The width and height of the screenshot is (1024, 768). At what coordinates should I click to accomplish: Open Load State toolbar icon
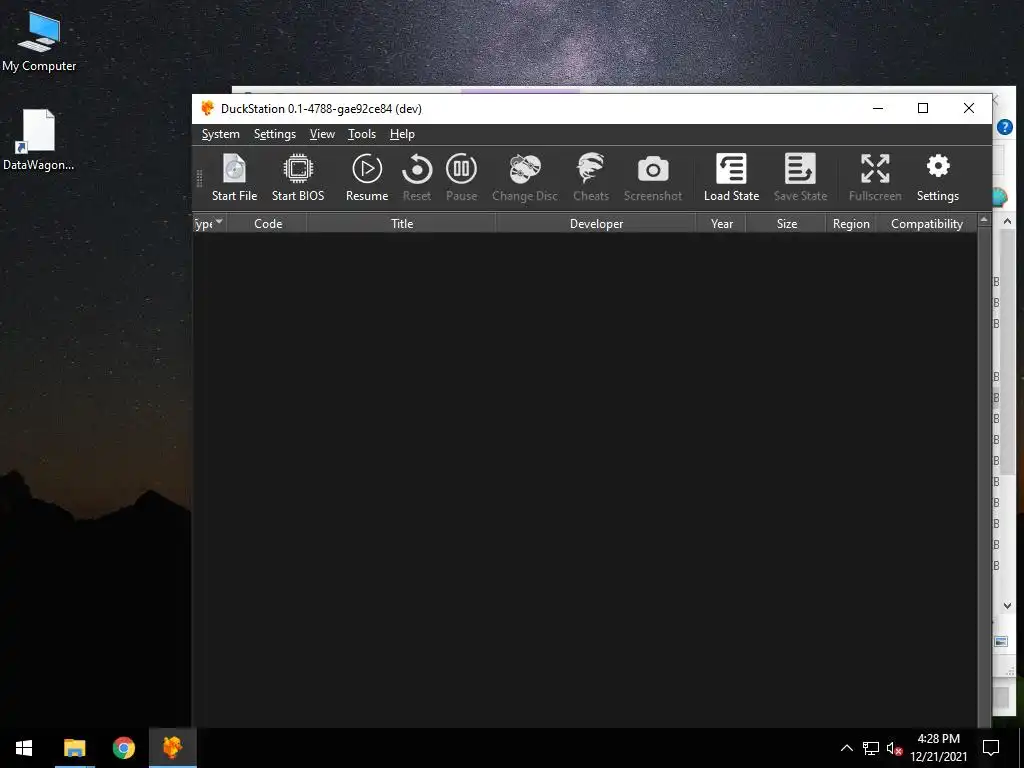731,177
